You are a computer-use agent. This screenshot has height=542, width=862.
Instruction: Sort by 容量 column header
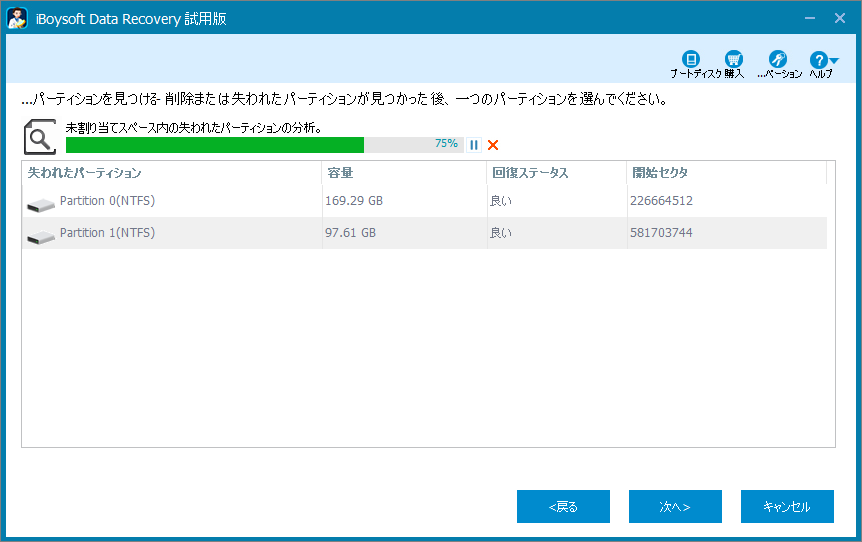click(x=404, y=173)
